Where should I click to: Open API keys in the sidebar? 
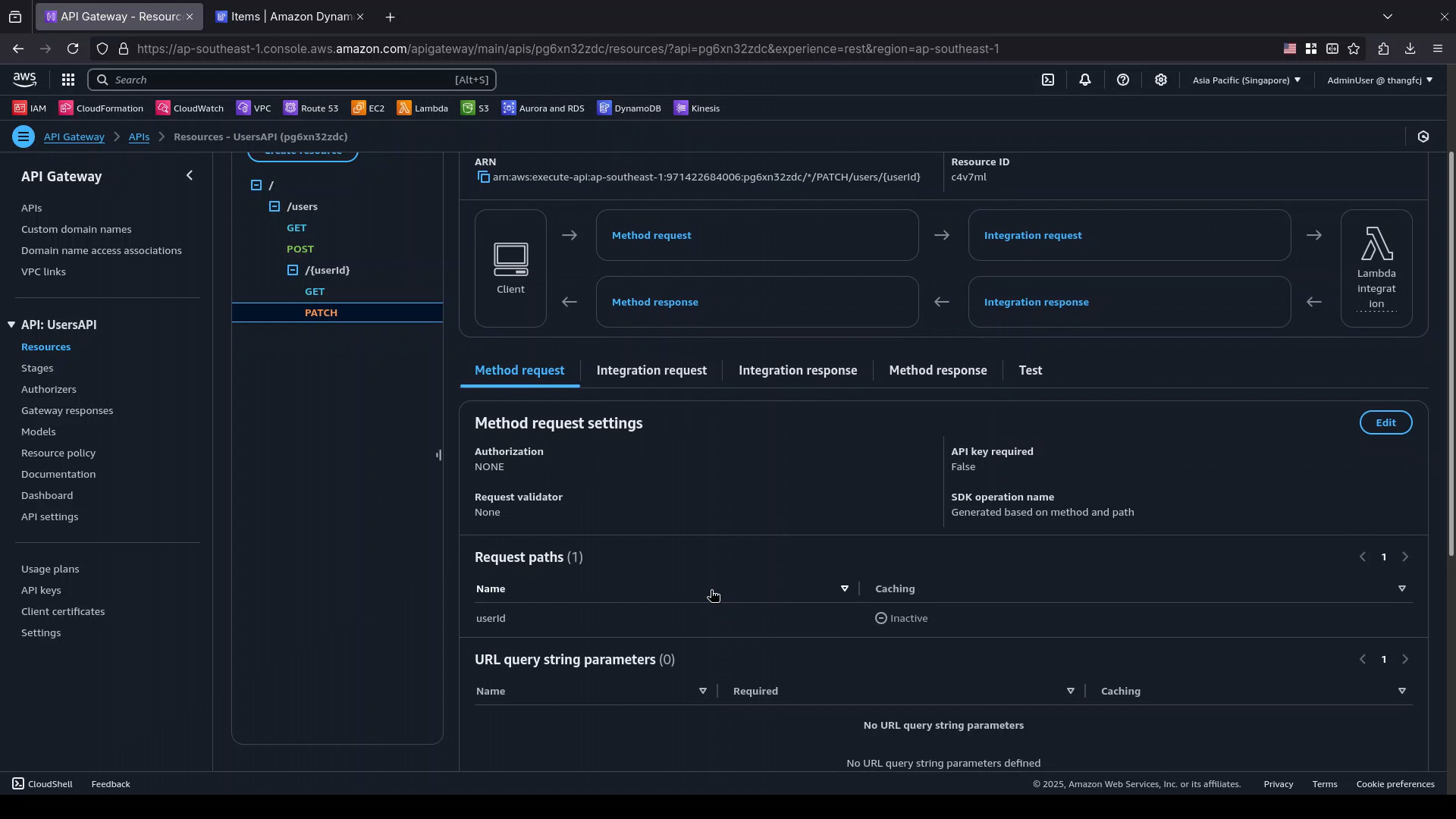click(x=41, y=590)
